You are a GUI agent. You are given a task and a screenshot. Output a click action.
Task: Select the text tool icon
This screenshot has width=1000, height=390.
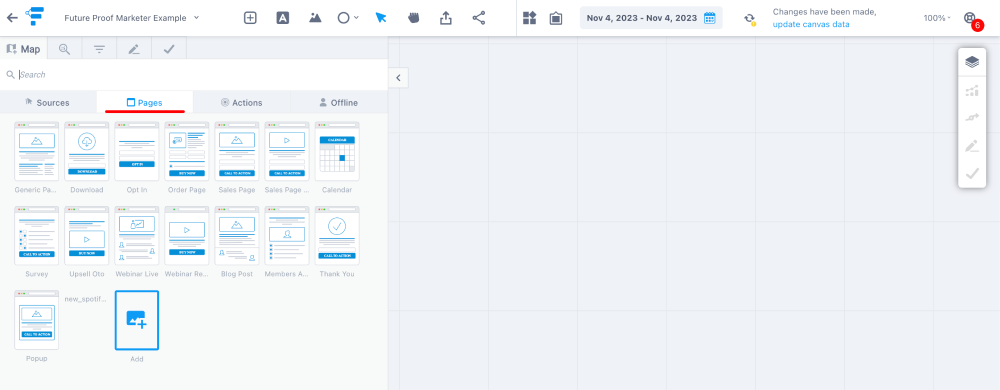283,18
